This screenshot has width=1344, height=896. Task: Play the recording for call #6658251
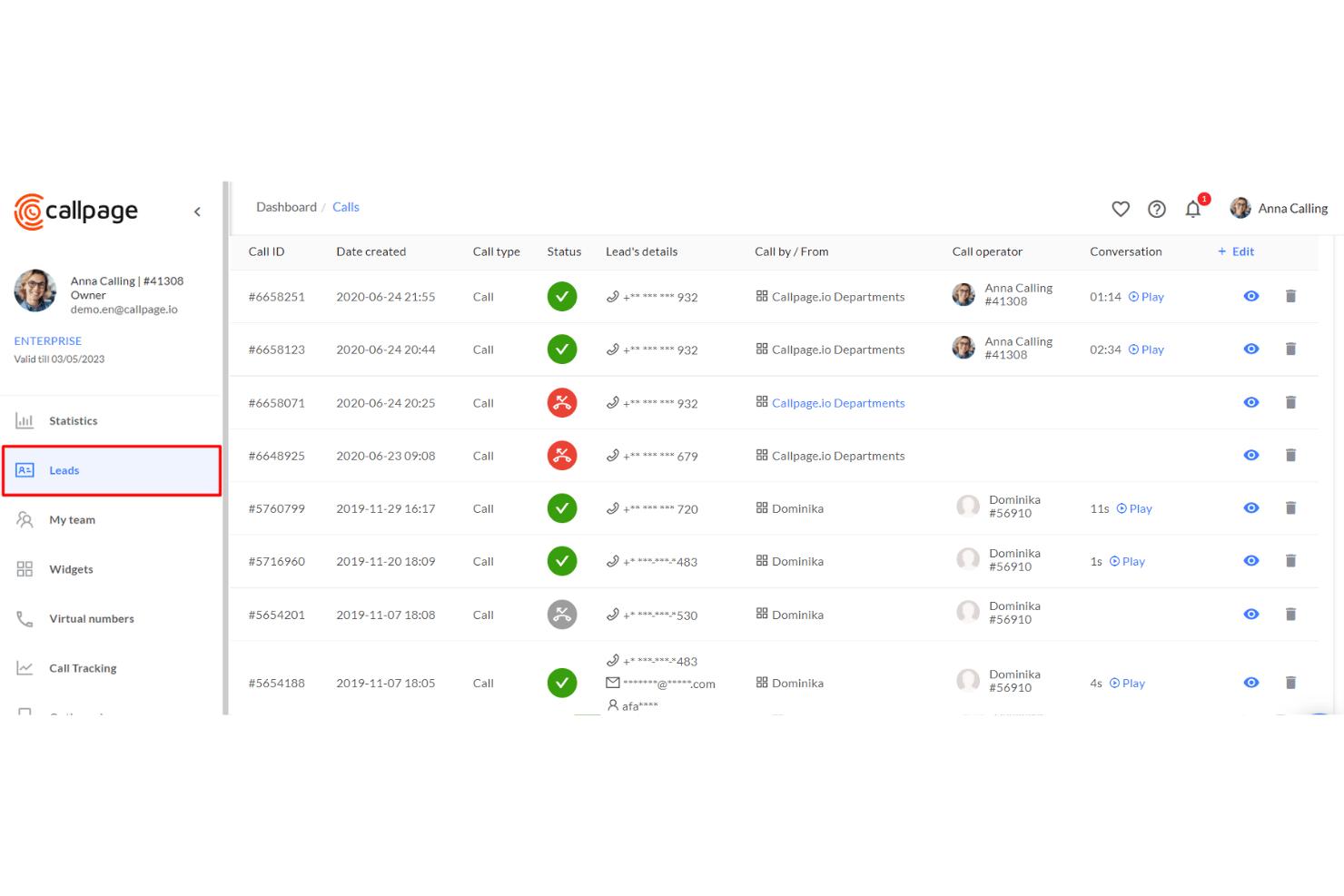click(x=1146, y=297)
